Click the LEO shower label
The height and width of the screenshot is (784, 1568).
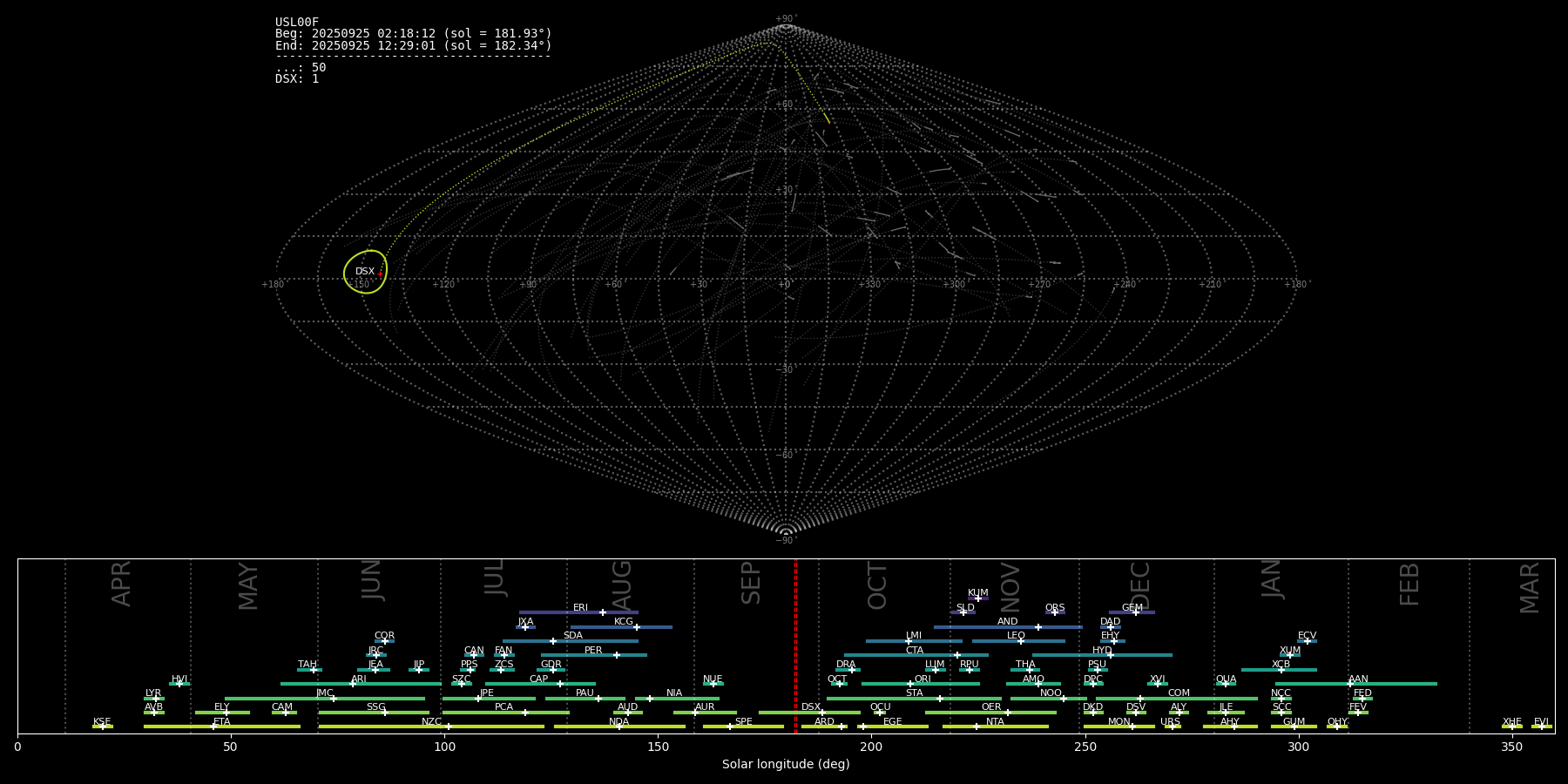point(1017,636)
